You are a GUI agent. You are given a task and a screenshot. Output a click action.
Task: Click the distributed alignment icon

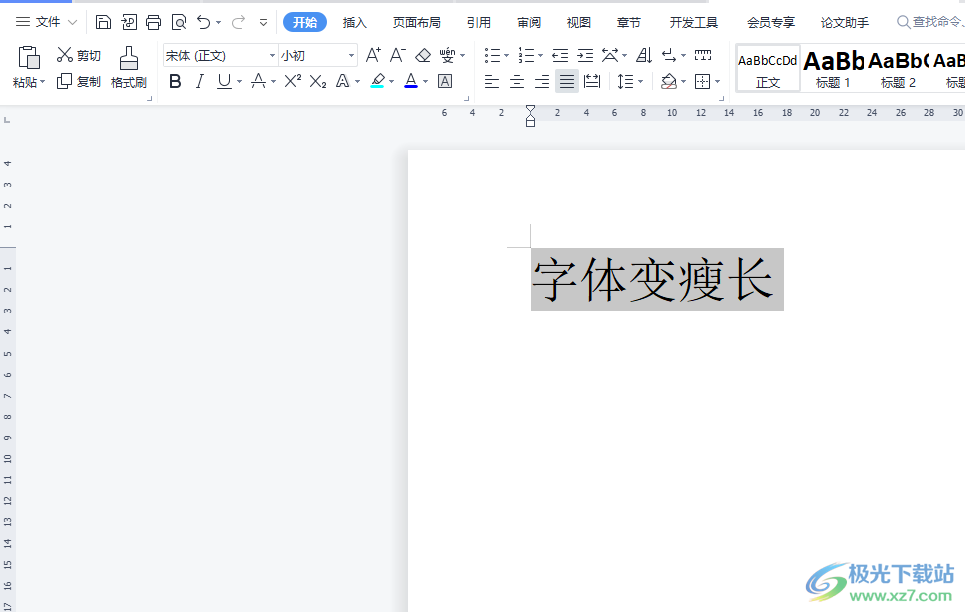(x=592, y=81)
